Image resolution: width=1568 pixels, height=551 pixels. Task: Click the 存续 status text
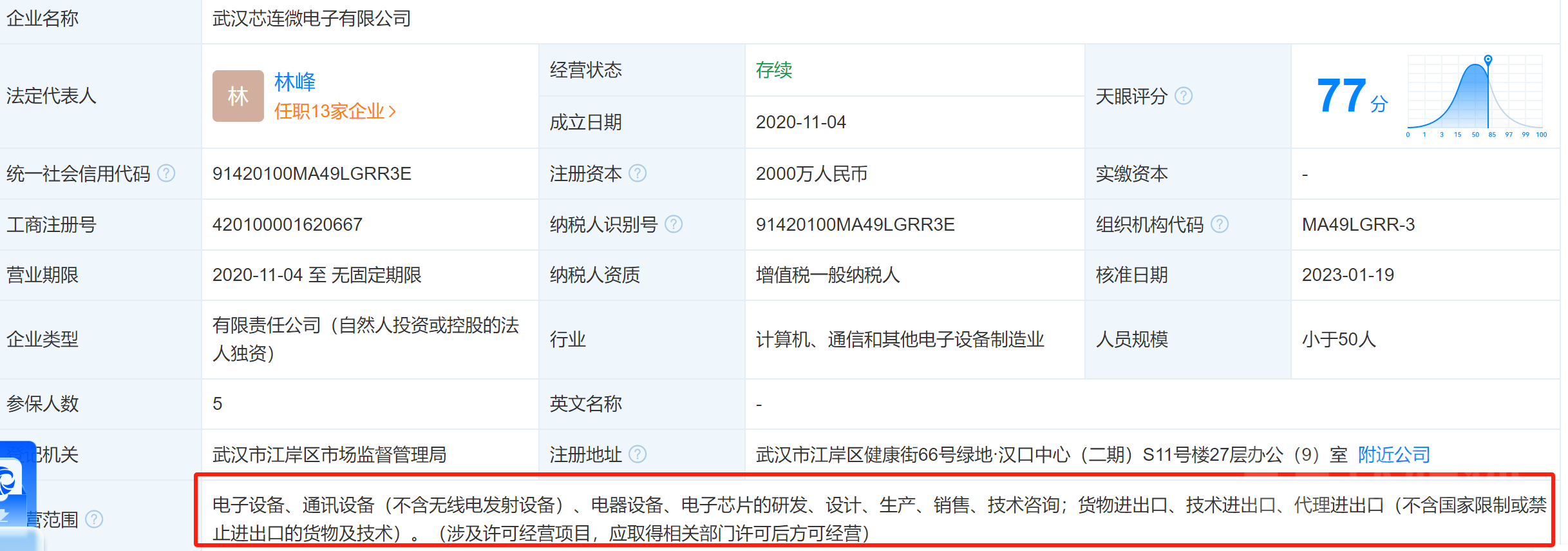[774, 70]
